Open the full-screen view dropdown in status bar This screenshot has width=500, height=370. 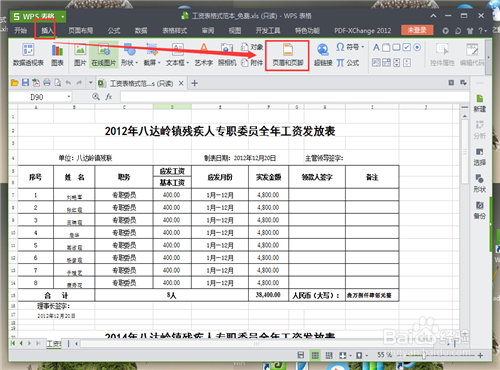pyautogui.click(x=350, y=356)
